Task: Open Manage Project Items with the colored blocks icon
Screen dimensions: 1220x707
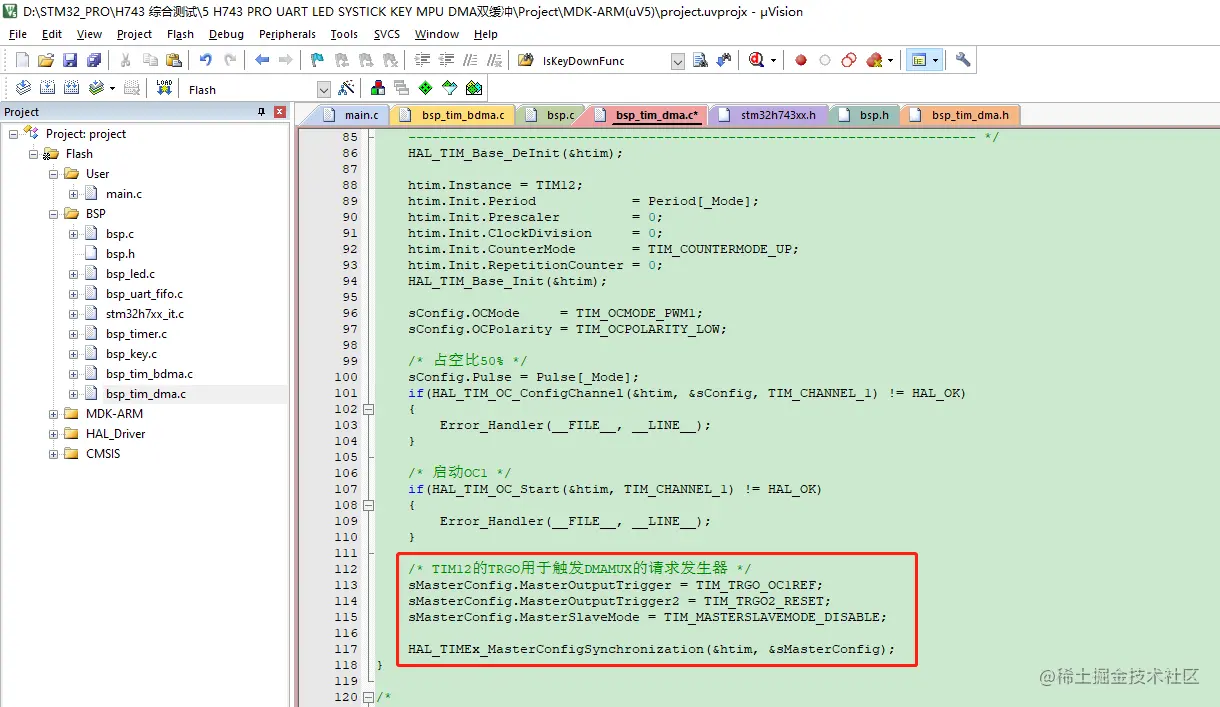Action: pyautogui.click(x=378, y=88)
